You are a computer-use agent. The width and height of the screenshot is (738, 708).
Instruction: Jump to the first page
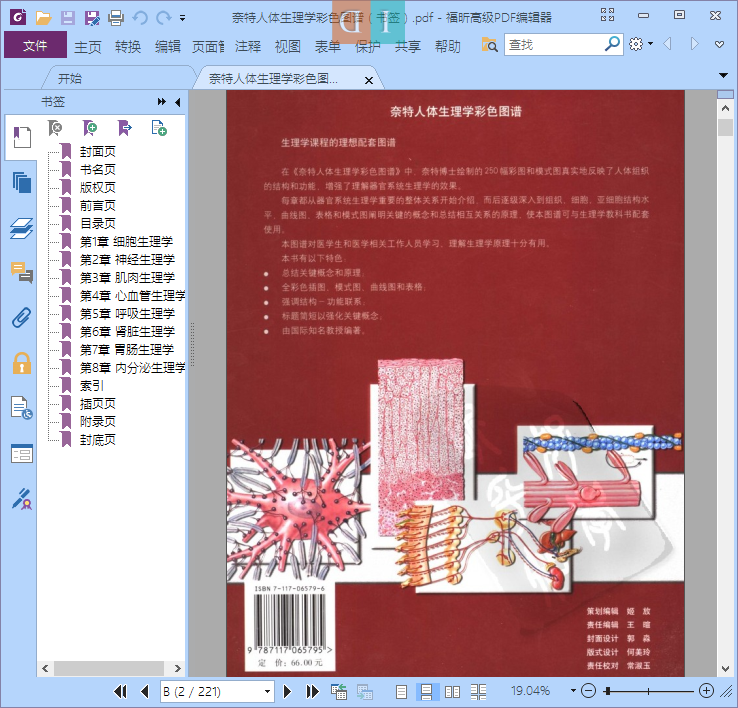(x=120, y=692)
